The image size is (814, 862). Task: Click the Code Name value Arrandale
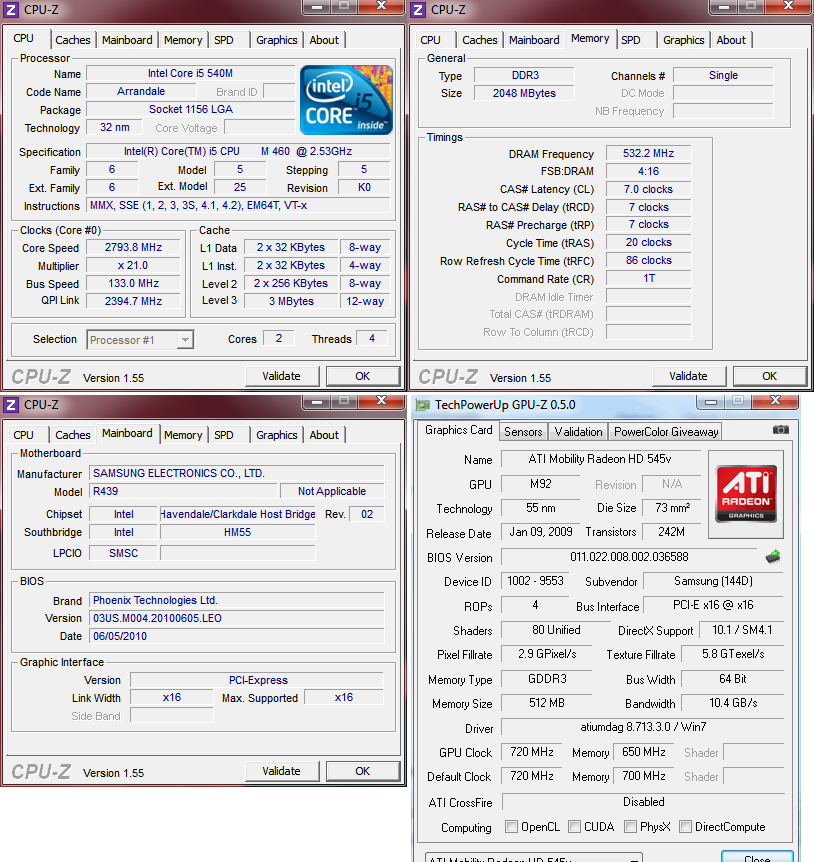click(141, 91)
